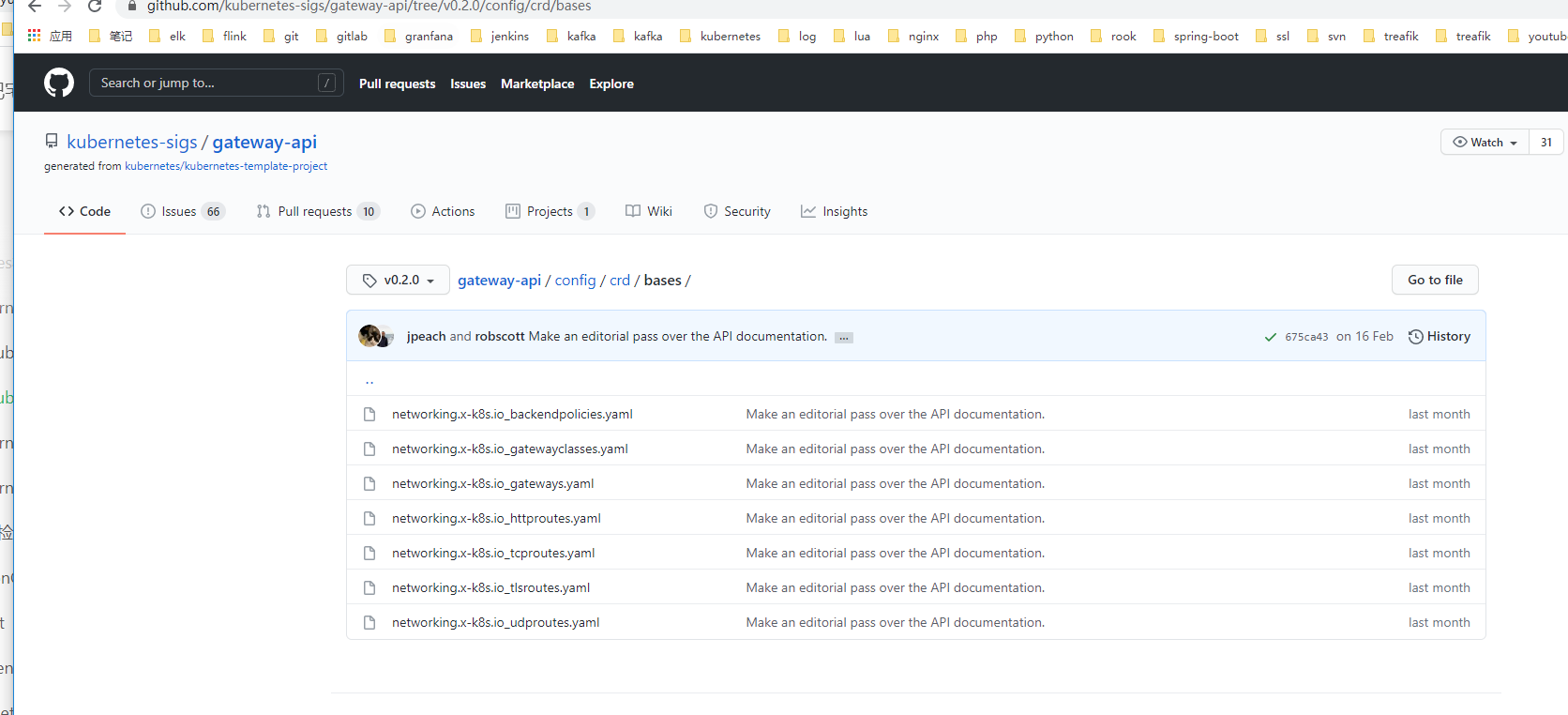
Task: Open the GitHub home logo
Action: click(59, 83)
